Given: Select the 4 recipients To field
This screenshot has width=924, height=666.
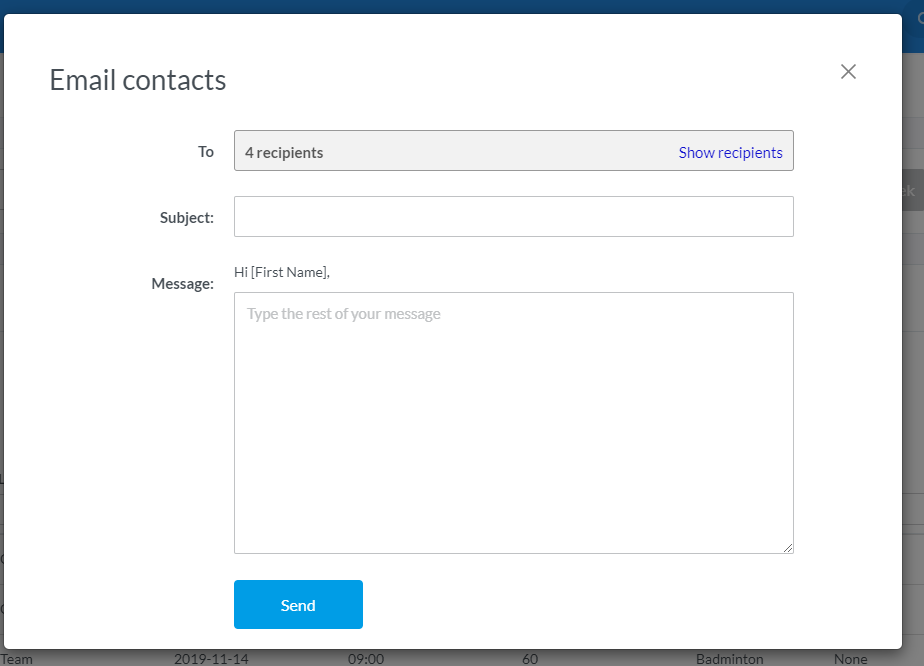Looking at the screenshot, I should tap(450, 152).
